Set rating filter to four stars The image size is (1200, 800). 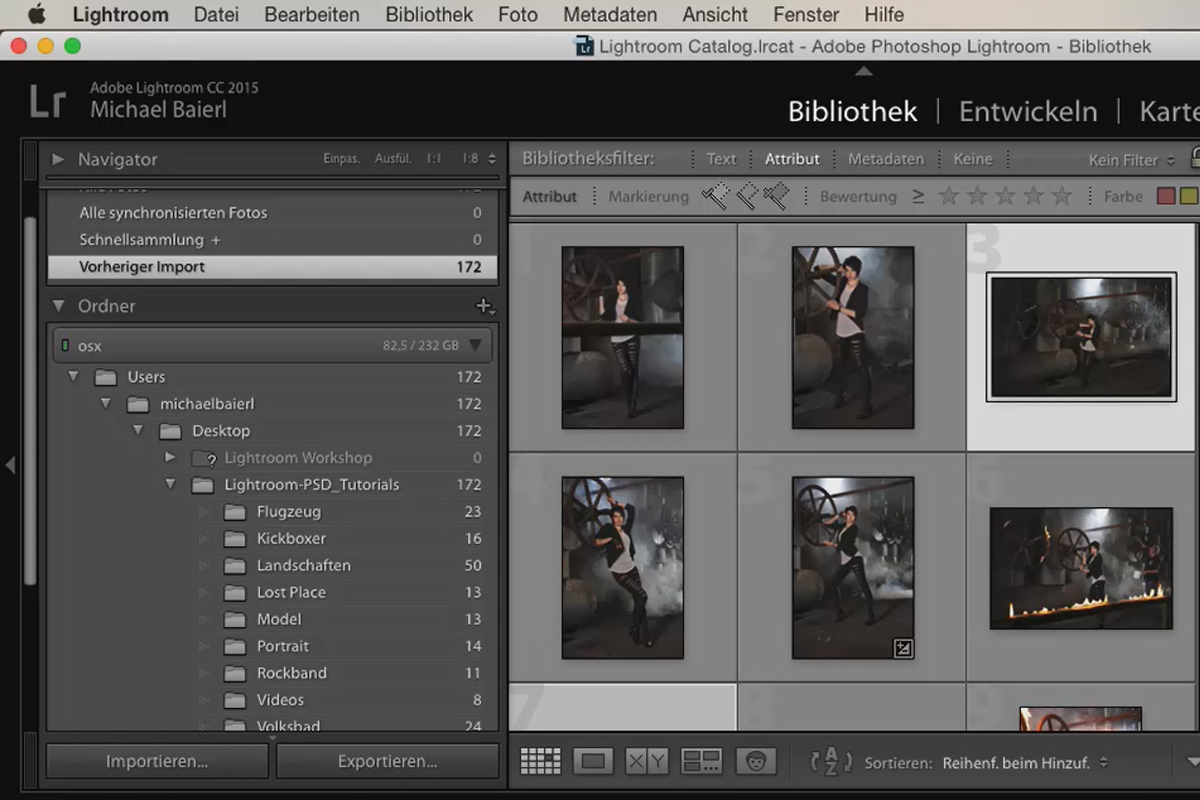pyautogui.click(x=1033, y=196)
